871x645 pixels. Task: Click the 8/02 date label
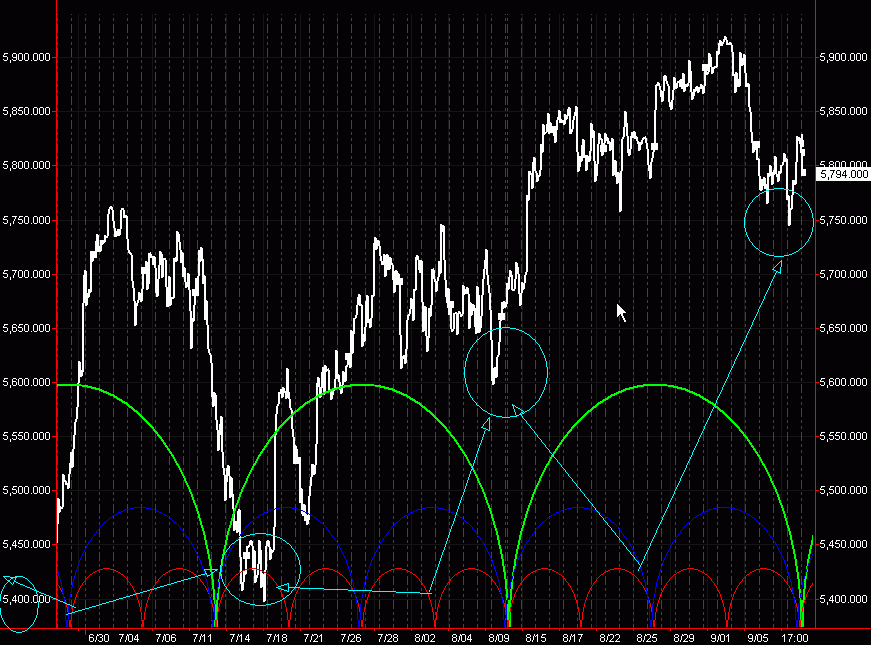(x=425, y=638)
